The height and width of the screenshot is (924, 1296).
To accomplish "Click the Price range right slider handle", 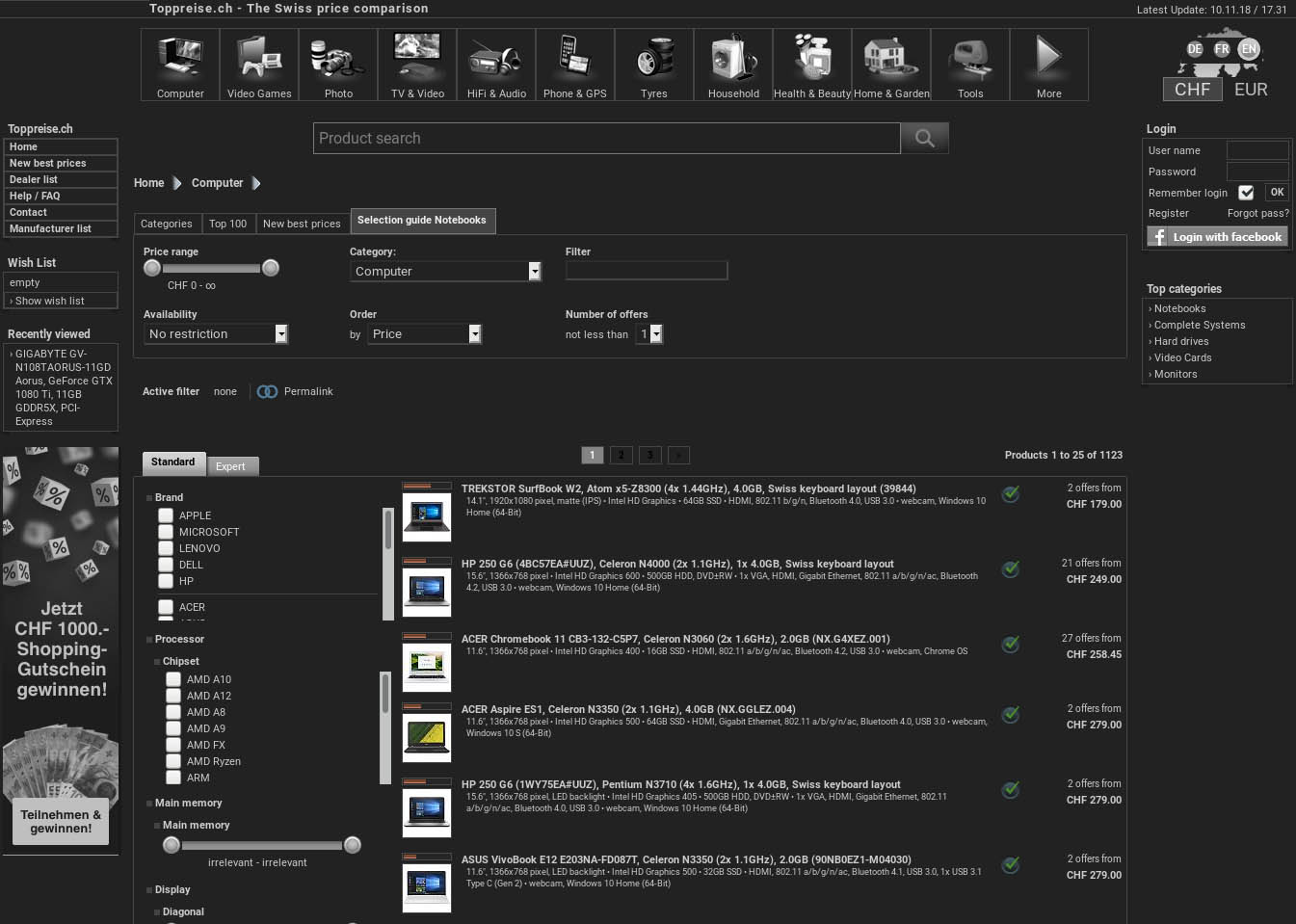I will coord(271,268).
